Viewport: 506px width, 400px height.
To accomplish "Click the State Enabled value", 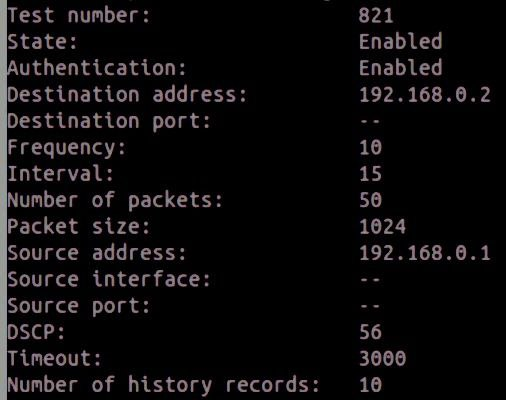I will coord(400,41).
